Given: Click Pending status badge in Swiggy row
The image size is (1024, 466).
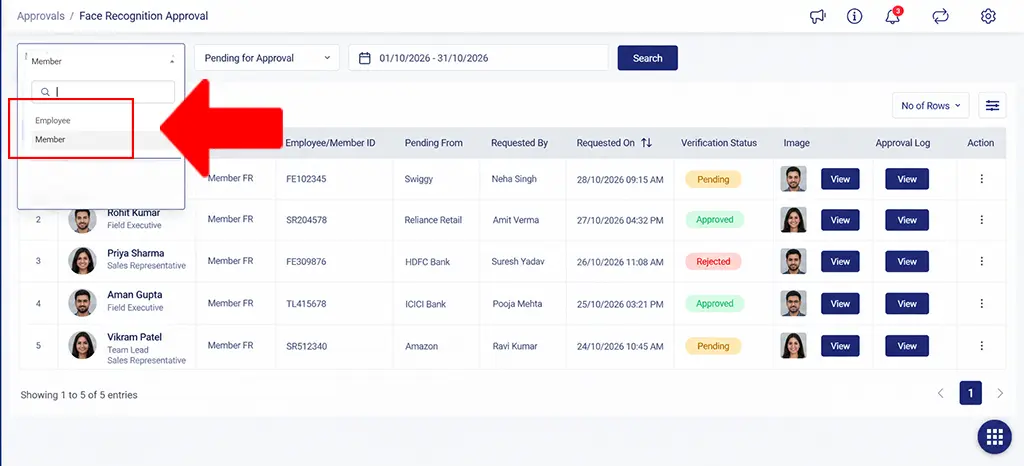Looking at the screenshot, I should (x=713, y=179).
